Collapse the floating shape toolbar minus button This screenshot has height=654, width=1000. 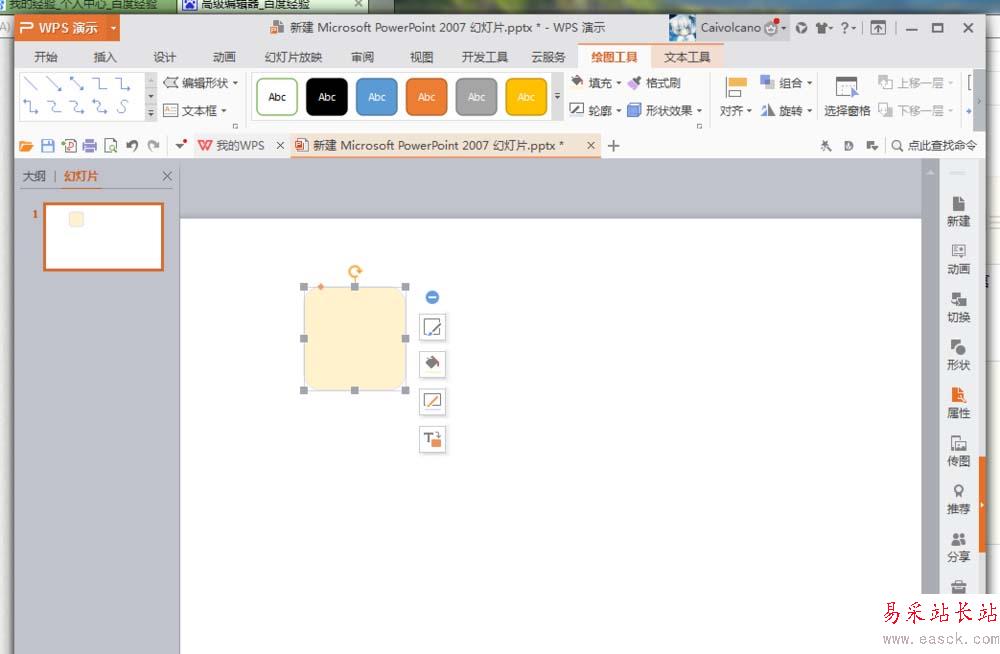point(432,297)
